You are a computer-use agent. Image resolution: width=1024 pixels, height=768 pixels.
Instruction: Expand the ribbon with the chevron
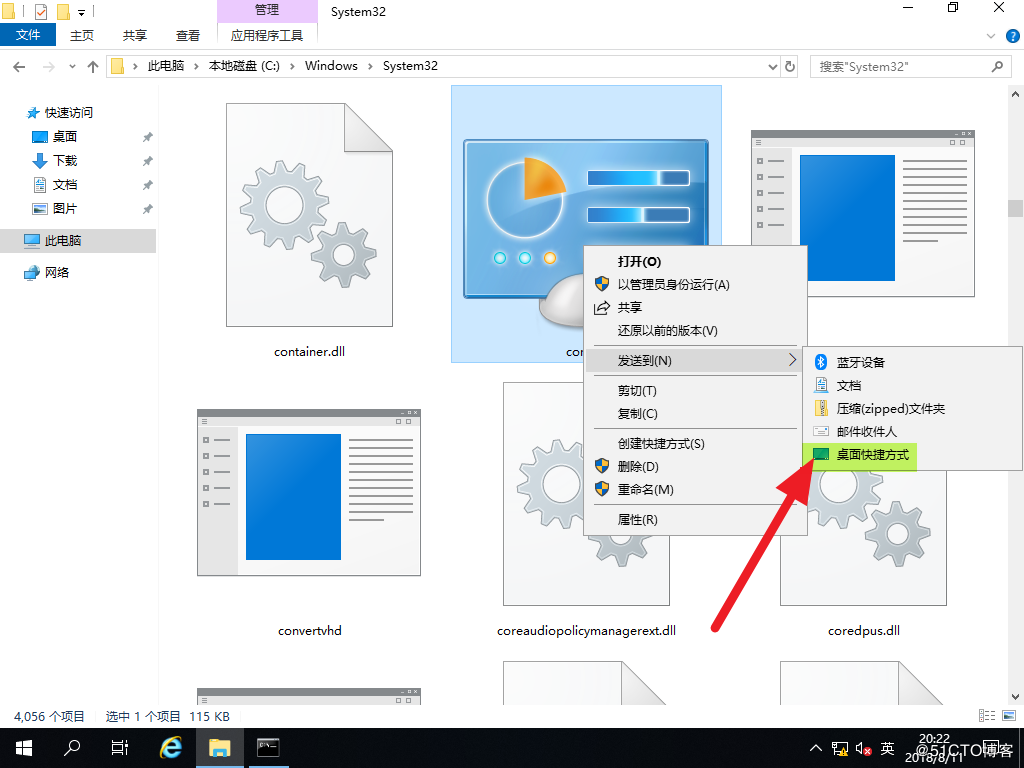click(x=991, y=36)
